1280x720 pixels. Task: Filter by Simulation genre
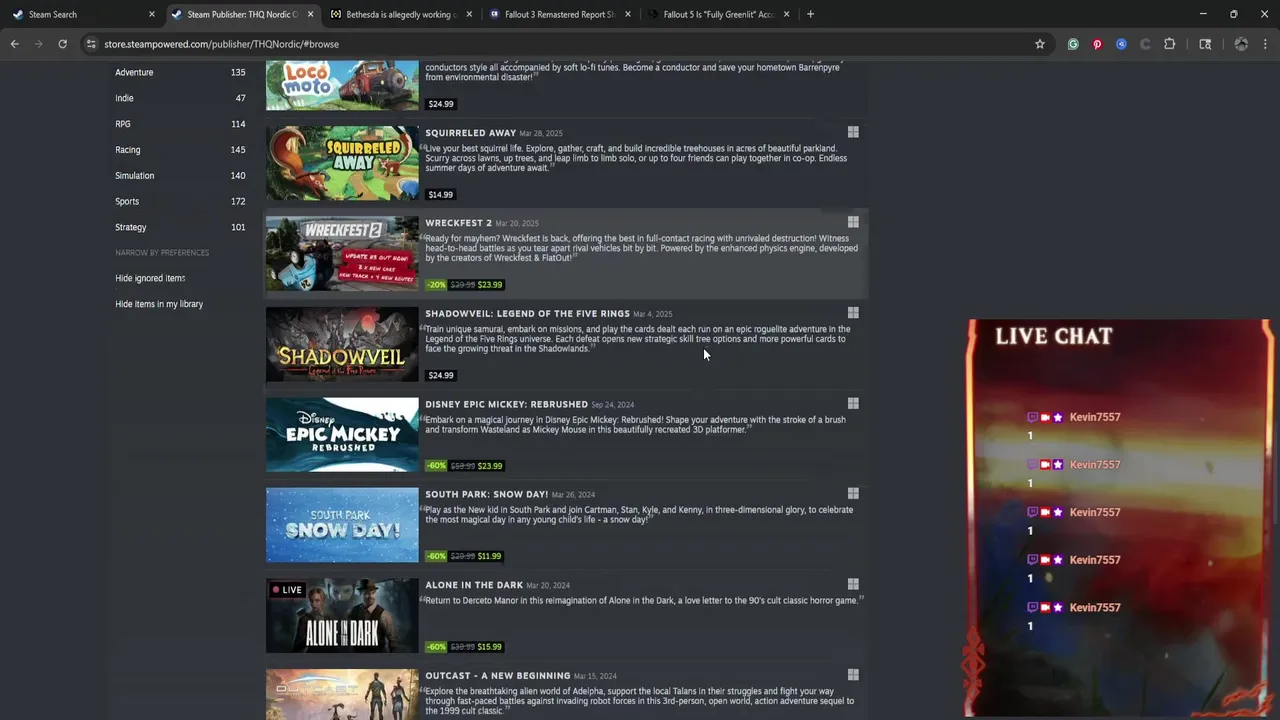click(135, 176)
